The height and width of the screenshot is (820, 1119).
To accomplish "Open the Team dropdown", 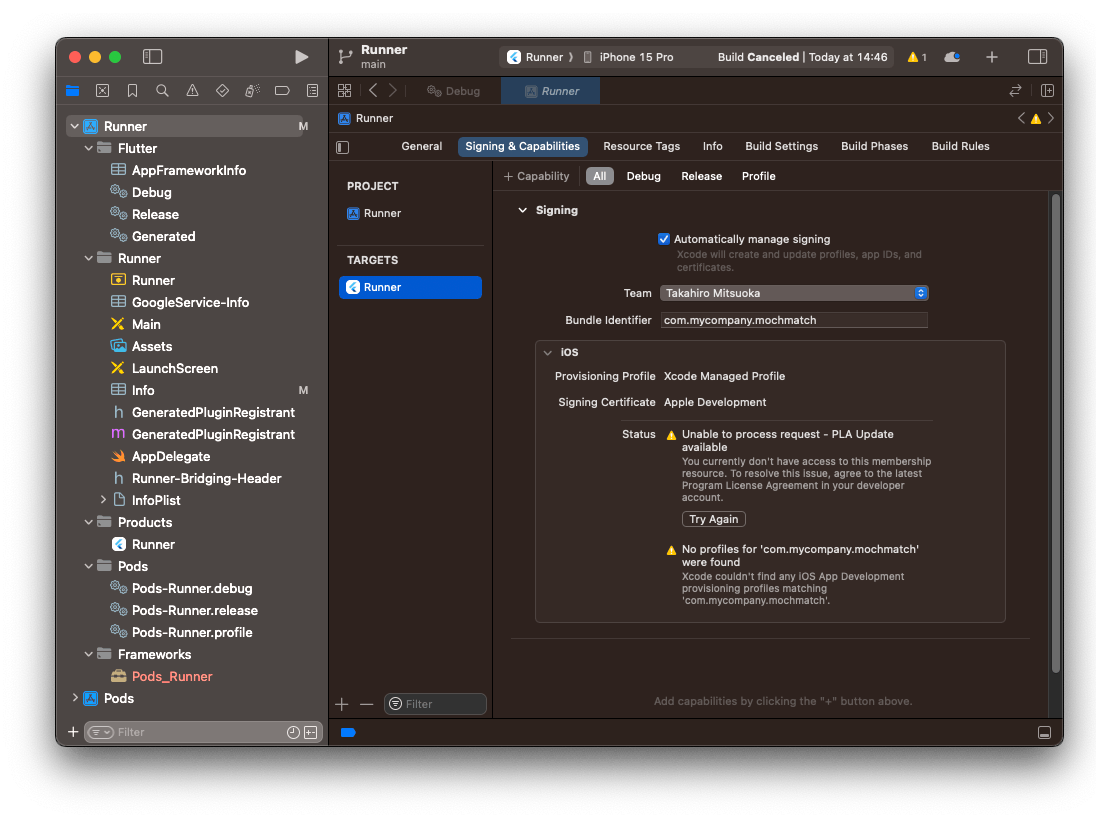I will [794, 293].
